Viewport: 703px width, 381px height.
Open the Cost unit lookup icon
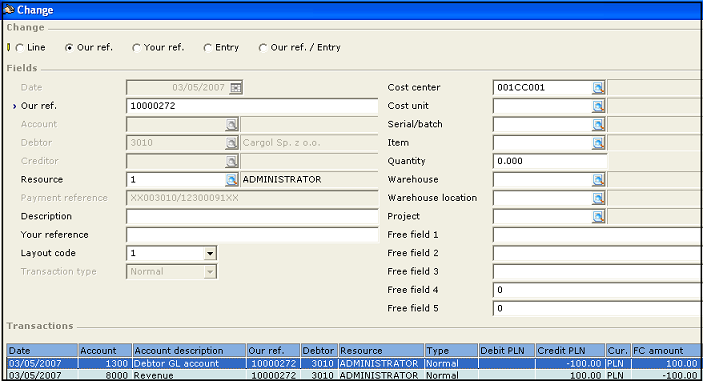coord(598,106)
